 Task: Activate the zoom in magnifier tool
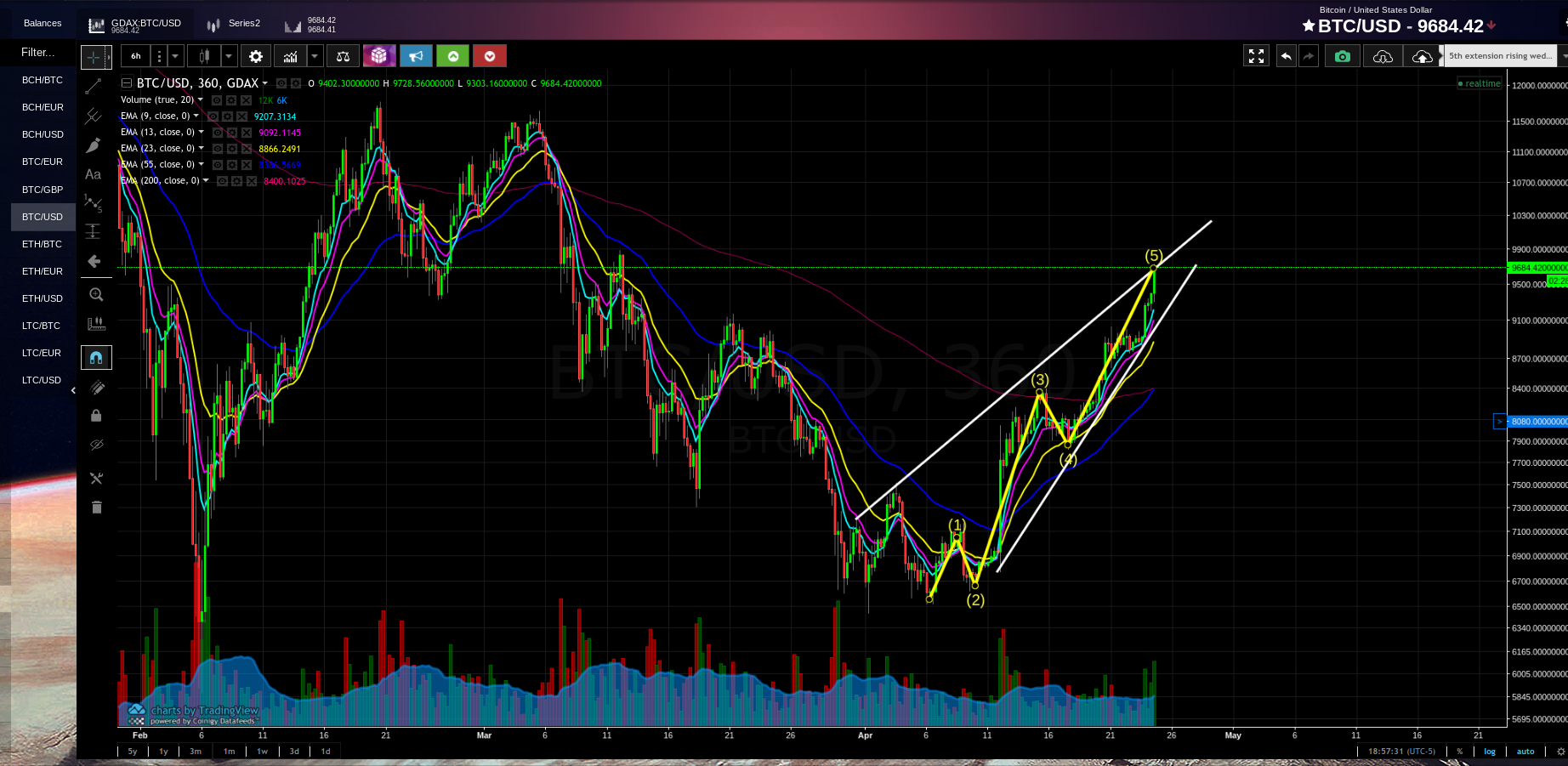[x=96, y=294]
